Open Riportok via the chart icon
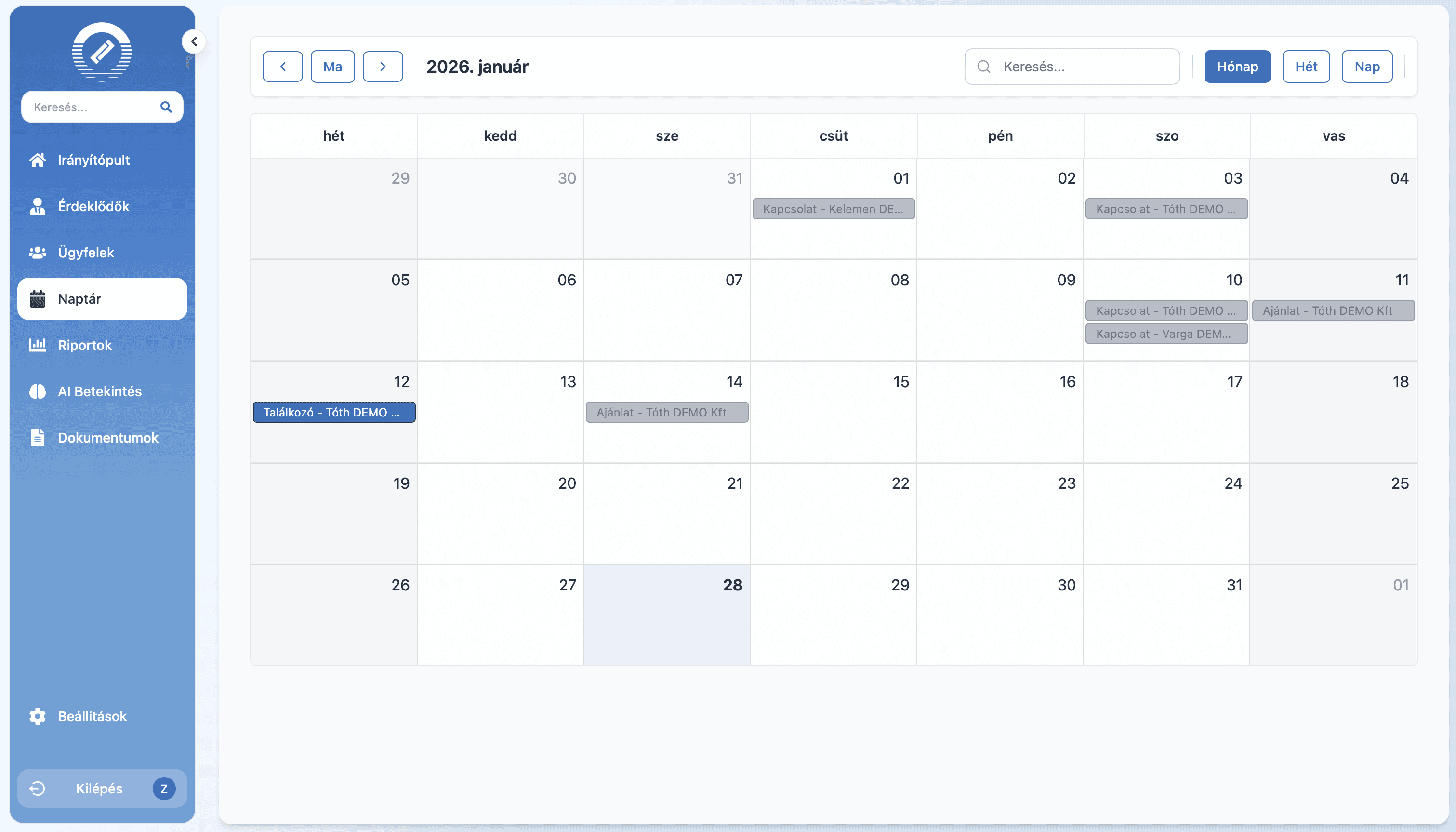Image resolution: width=1456 pixels, height=832 pixels. (38, 345)
